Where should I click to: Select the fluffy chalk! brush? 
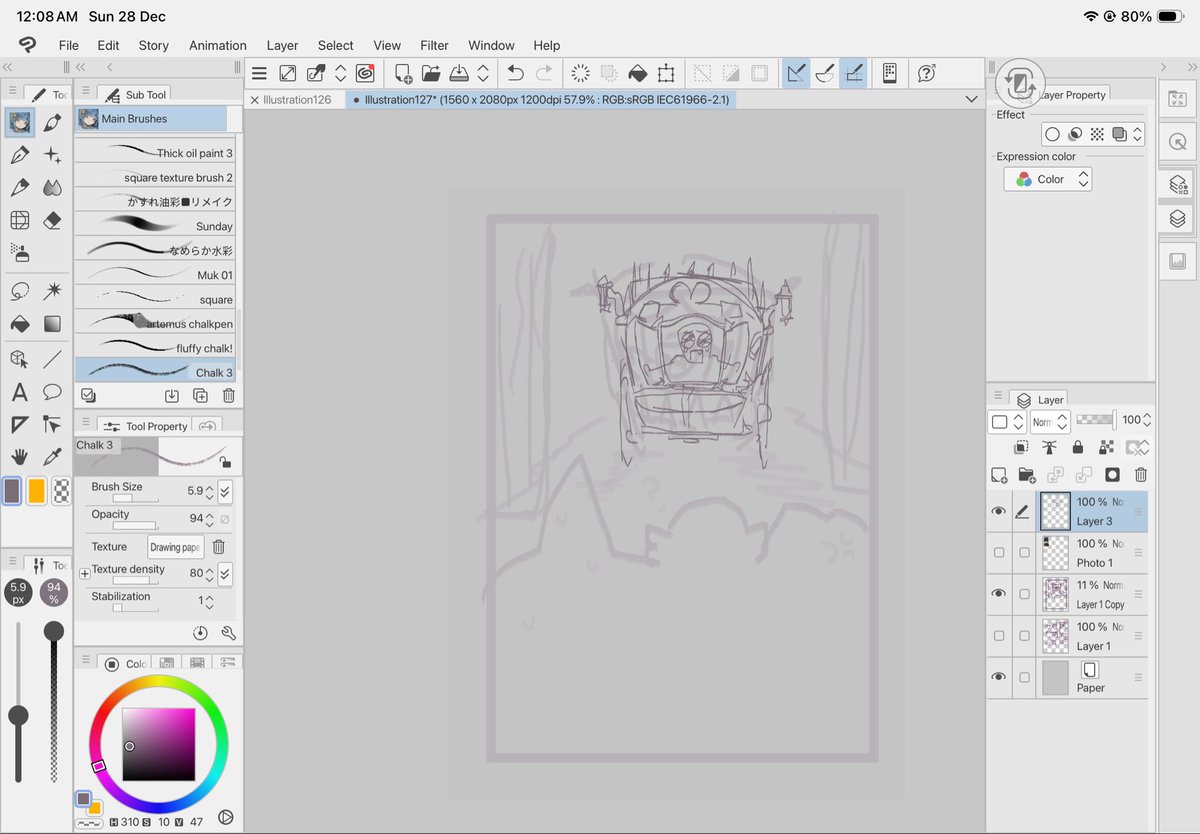(x=155, y=348)
